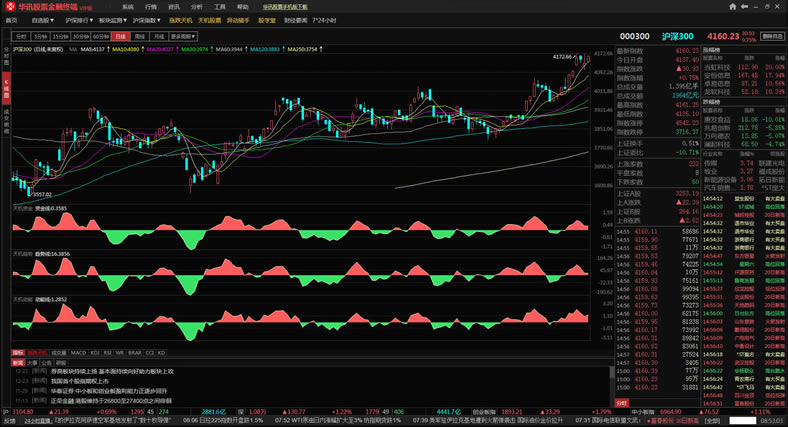Click the up arrow beside MA5
Image resolution: width=788 pixels, height=427 pixels.
click(107, 48)
